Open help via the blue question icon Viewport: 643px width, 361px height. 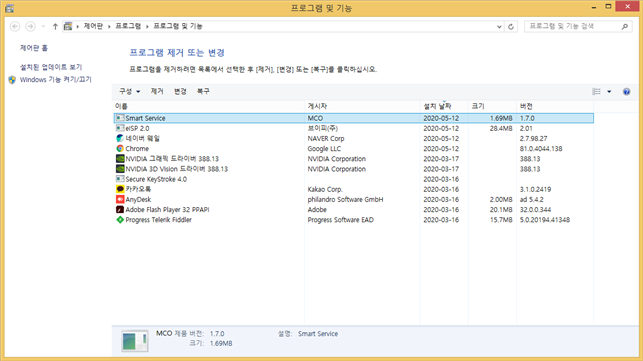(626, 91)
